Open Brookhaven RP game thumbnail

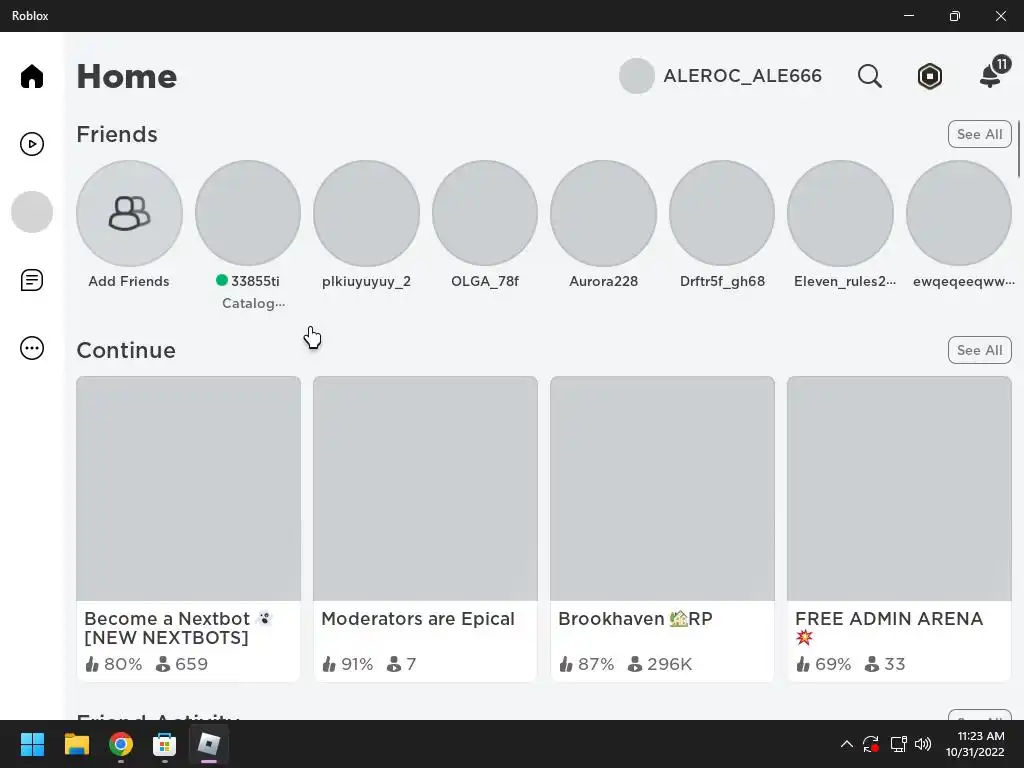coord(662,488)
